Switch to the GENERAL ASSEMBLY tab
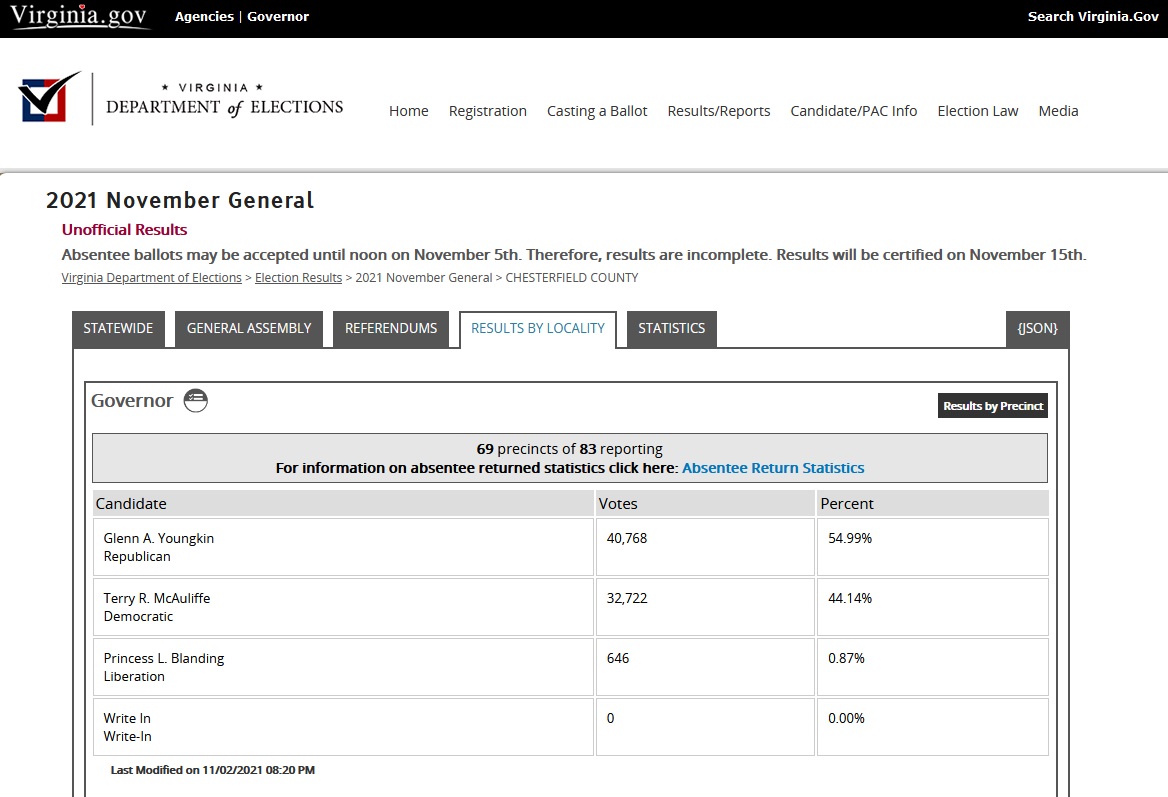The height and width of the screenshot is (797, 1168). [249, 328]
